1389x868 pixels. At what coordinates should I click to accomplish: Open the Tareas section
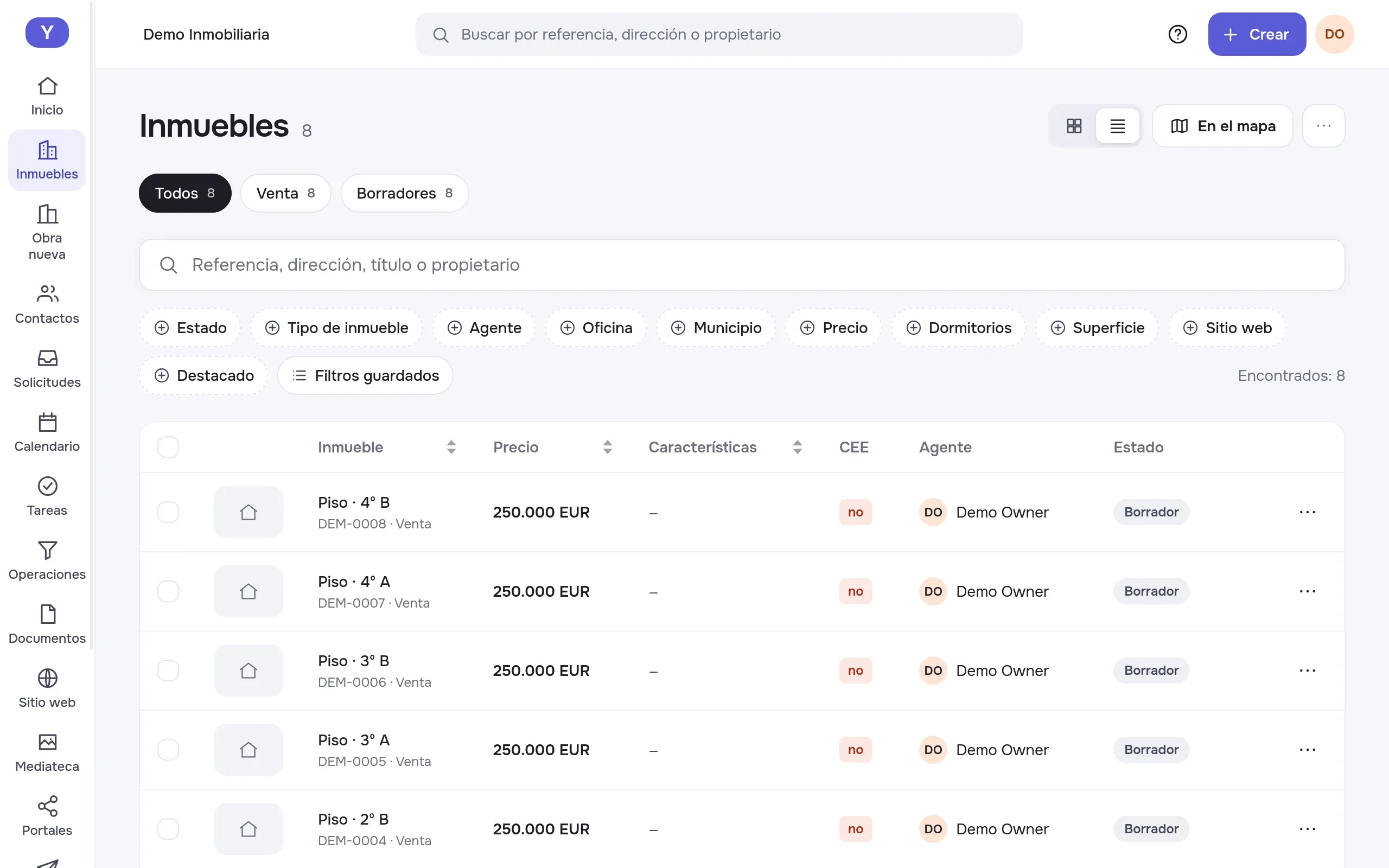[47, 496]
